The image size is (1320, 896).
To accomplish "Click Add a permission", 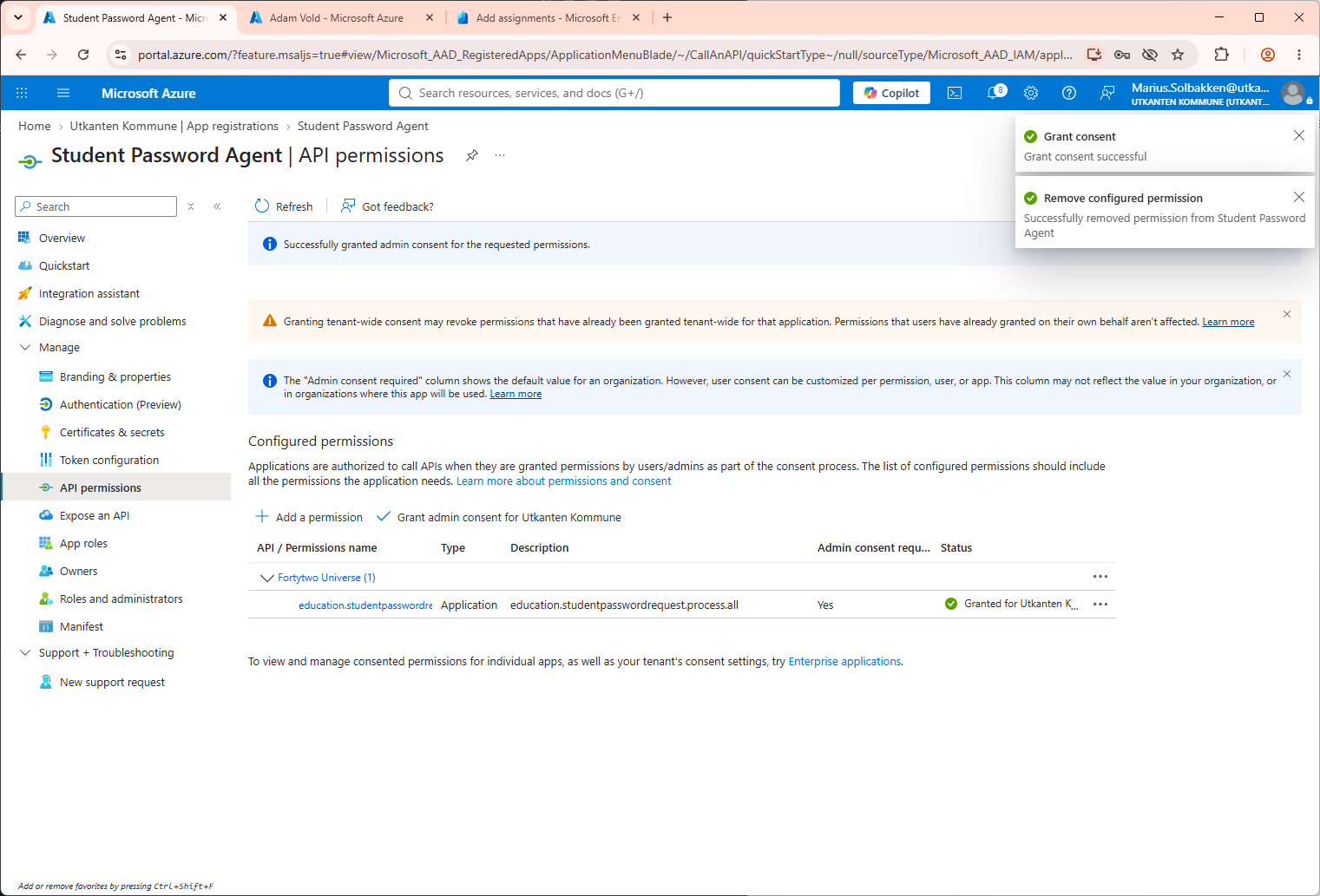I will pyautogui.click(x=309, y=517).
